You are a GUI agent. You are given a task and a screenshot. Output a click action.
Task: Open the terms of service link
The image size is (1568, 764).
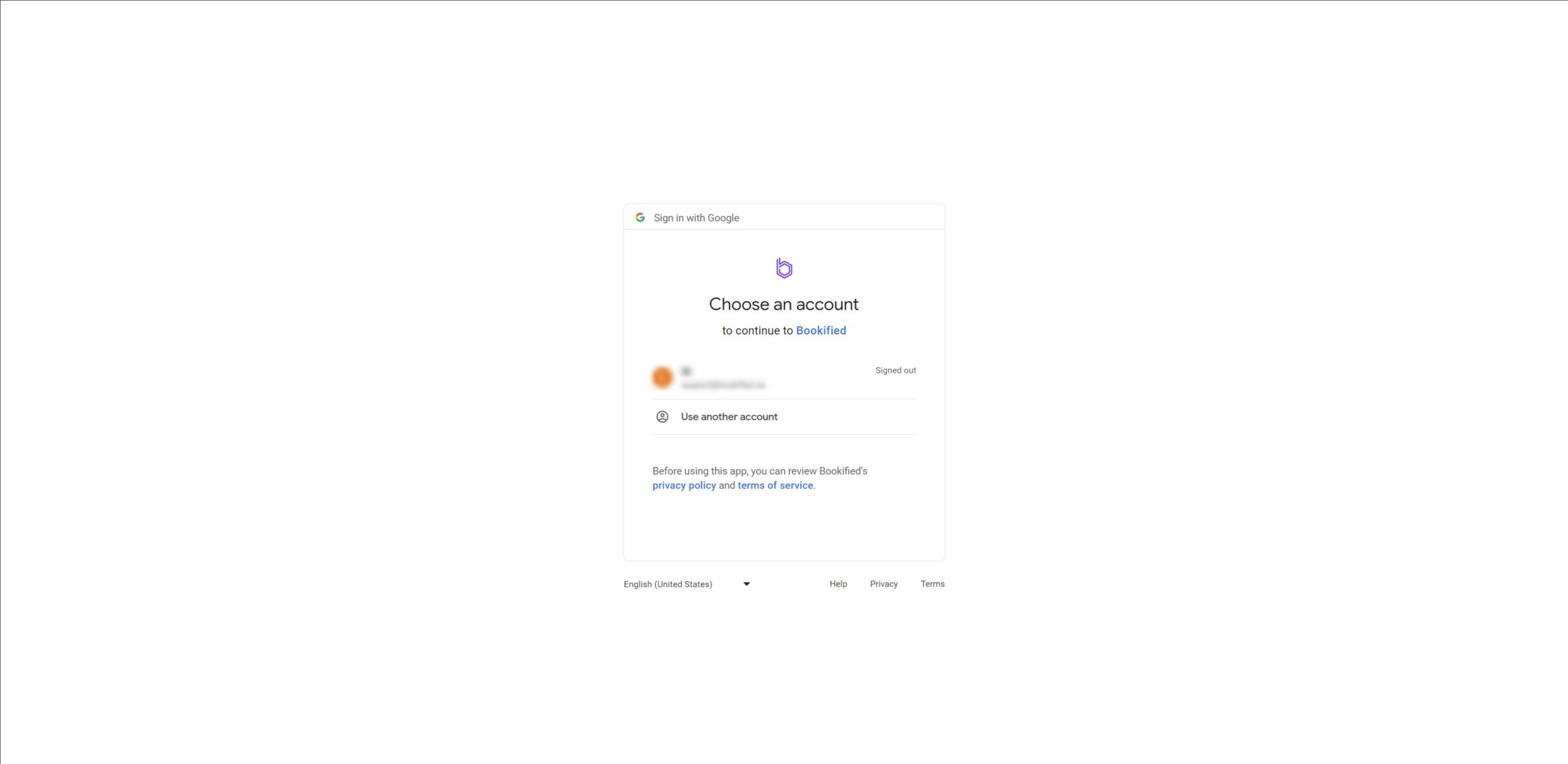coord(775,485)
